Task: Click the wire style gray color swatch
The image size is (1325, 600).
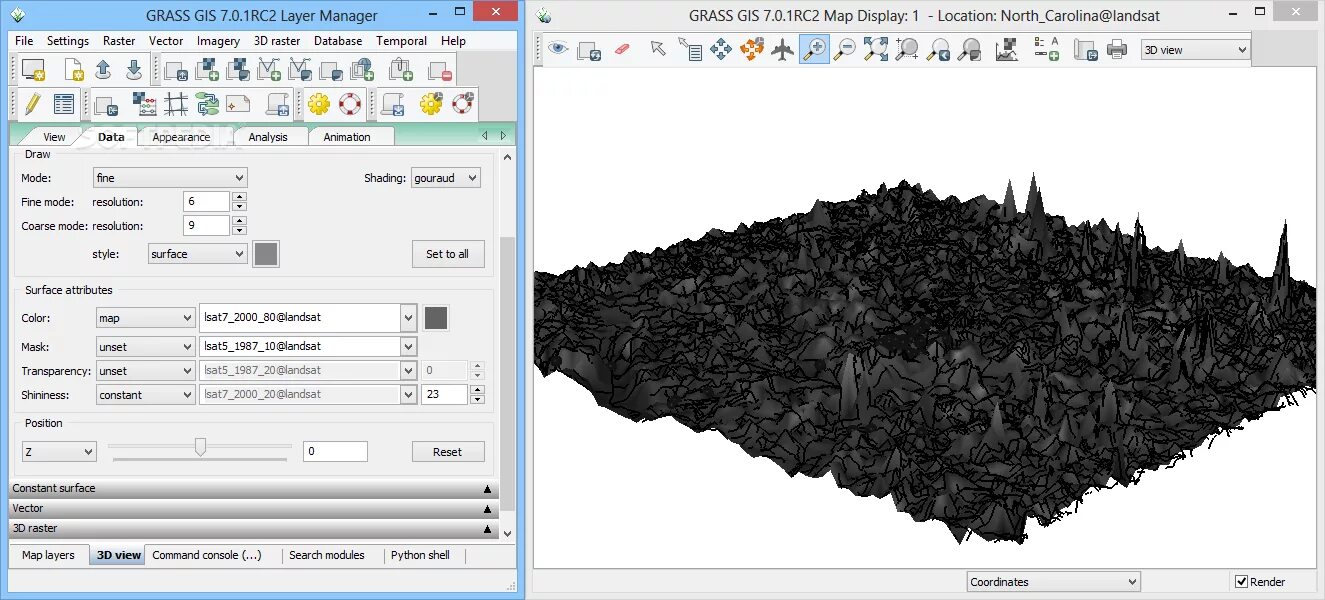Action: (x=266, y=254)
